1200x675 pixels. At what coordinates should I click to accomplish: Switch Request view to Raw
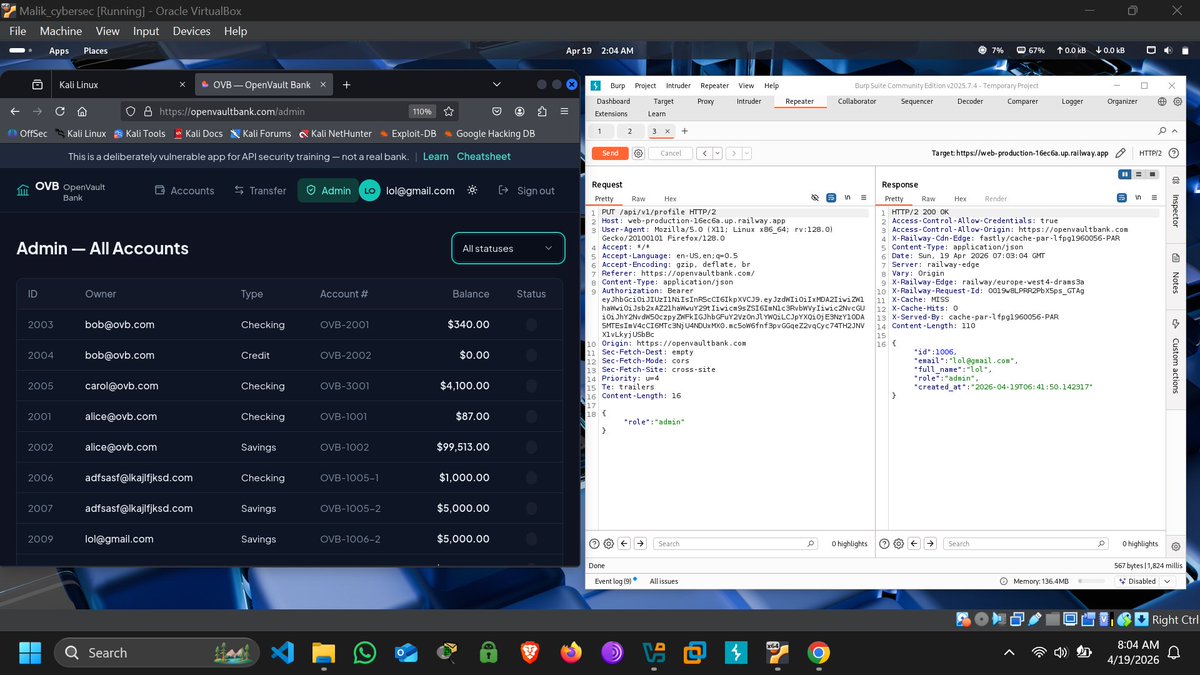(638, 199)
